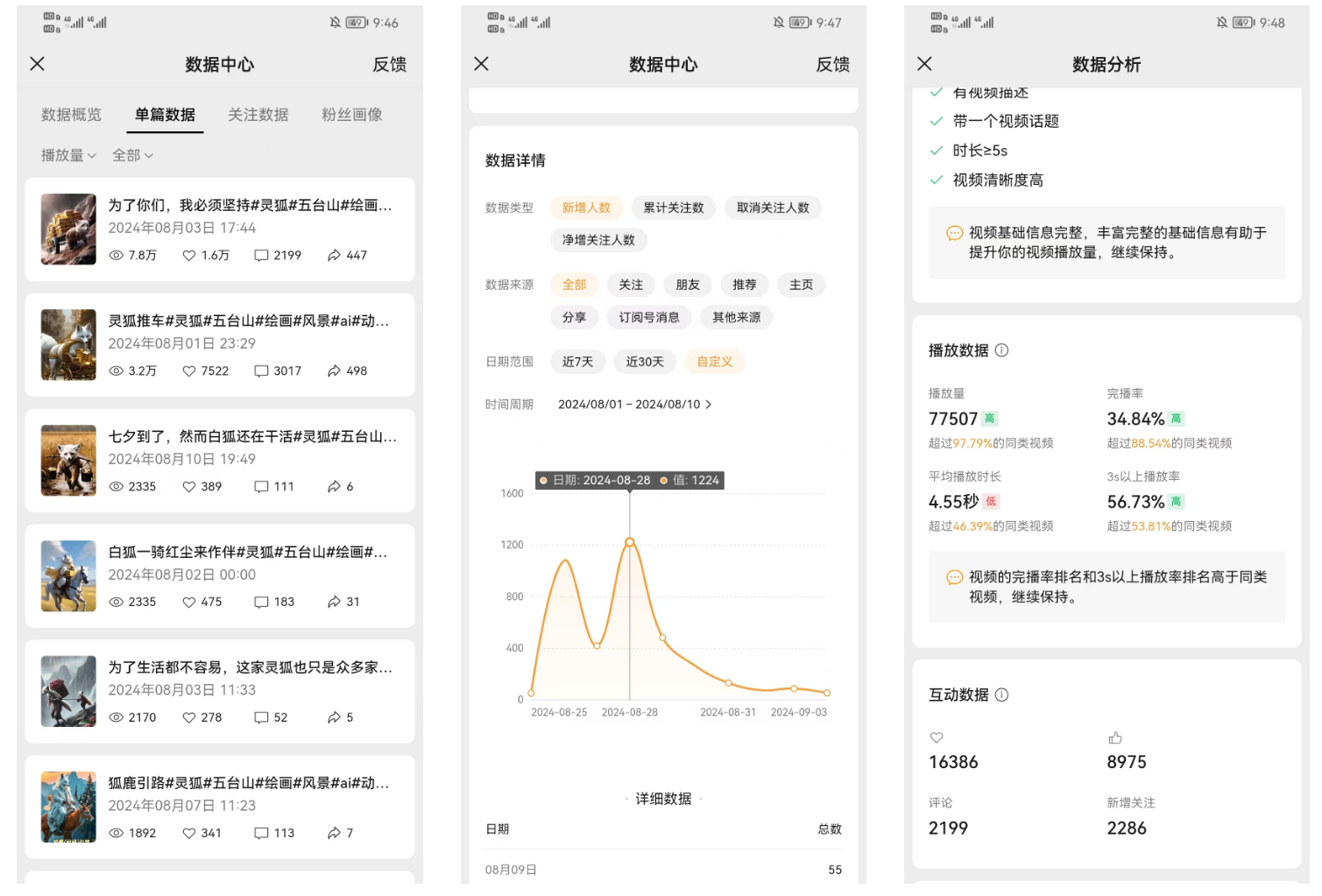Image resolution: width=1322 pixels, height=896 pixels.
Task: Tap the share icon showing 447
Action: pyautogui.click(x=334, y=256)
